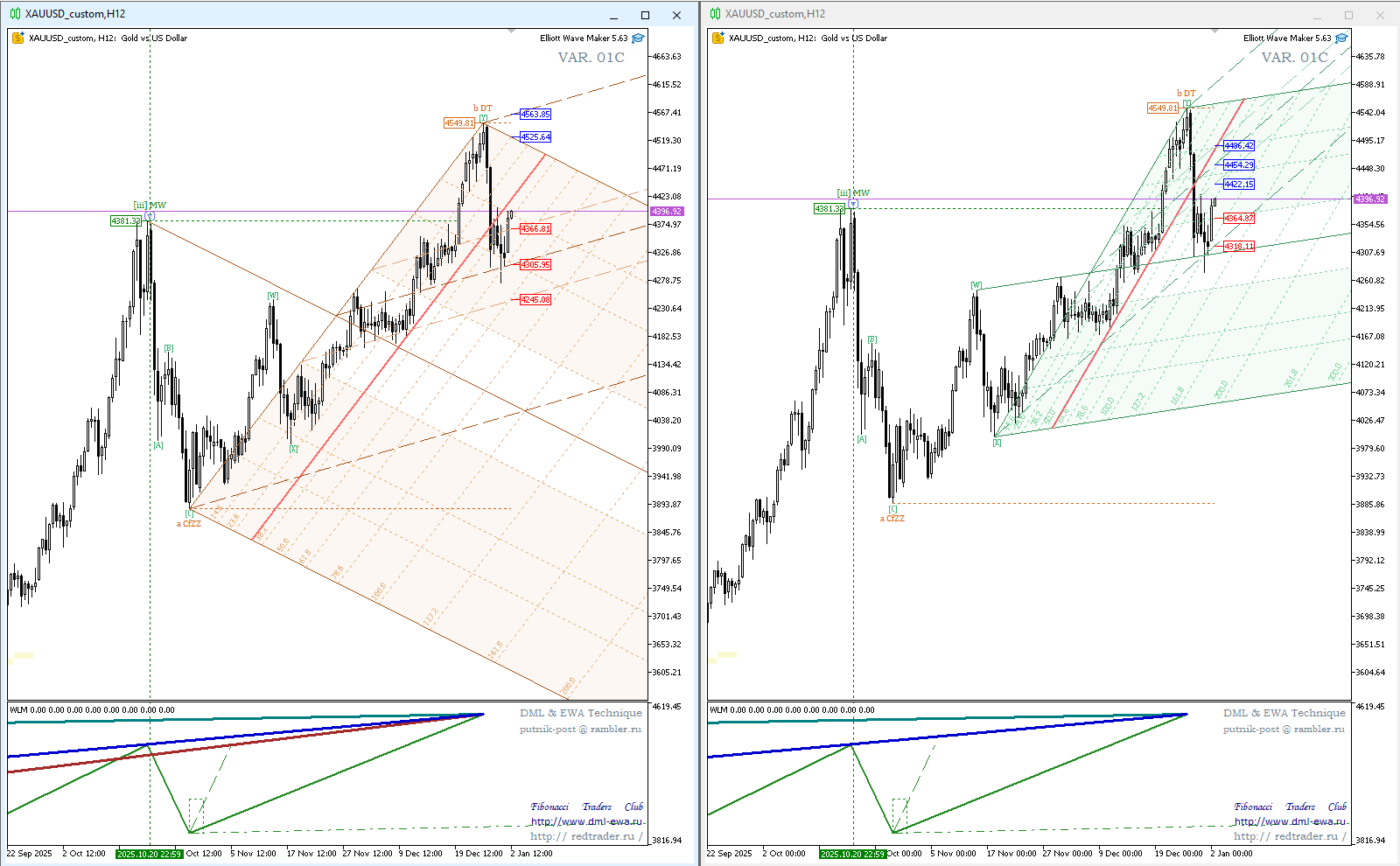Select the grey chart shift triangle atop the left chart

pyautogui.click(x=512, y=31)
